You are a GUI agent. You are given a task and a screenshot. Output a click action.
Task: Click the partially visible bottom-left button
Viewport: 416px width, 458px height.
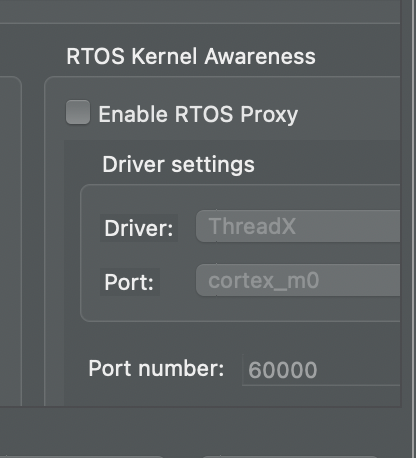point(82,456)
